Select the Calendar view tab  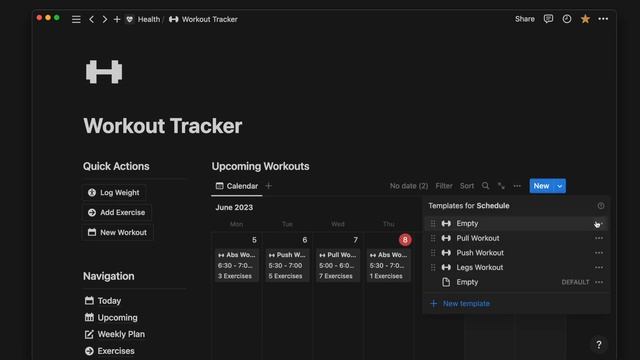point(237,186)
